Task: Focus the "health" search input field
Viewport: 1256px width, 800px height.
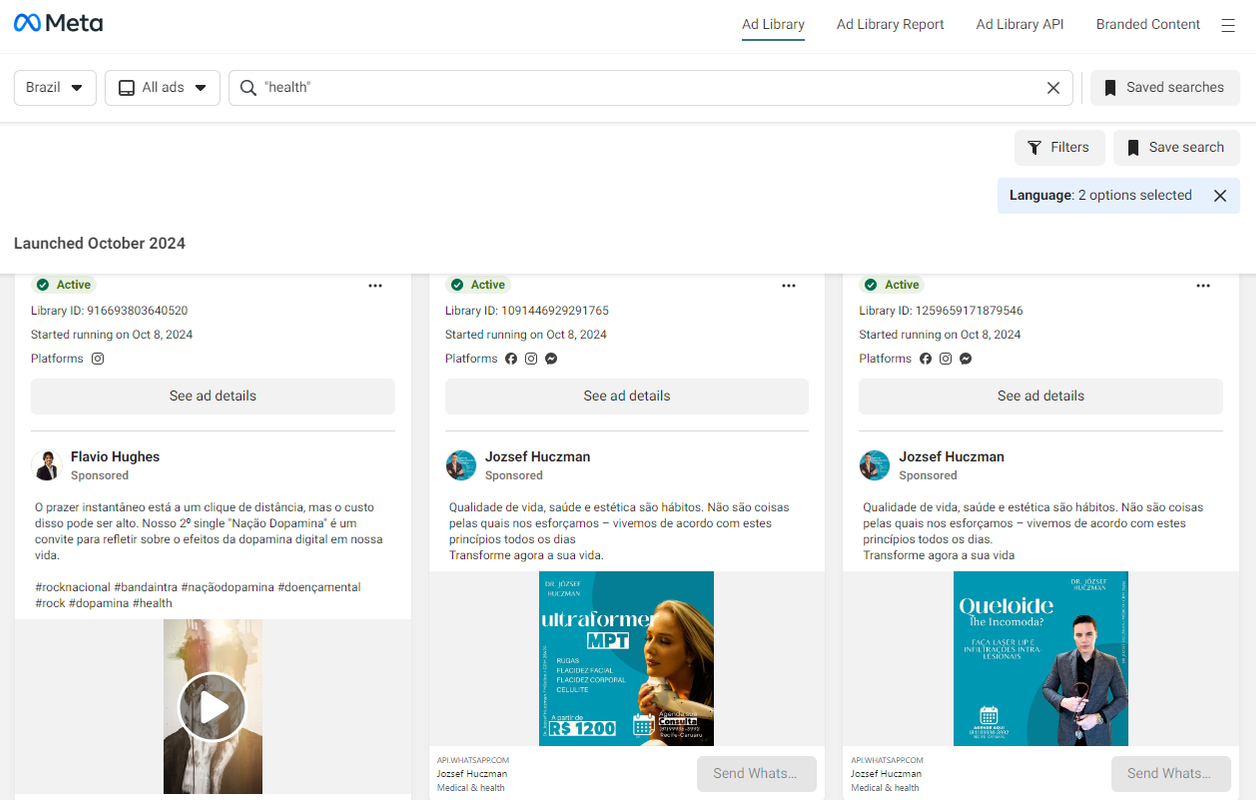Action: (x=650, y=88)
